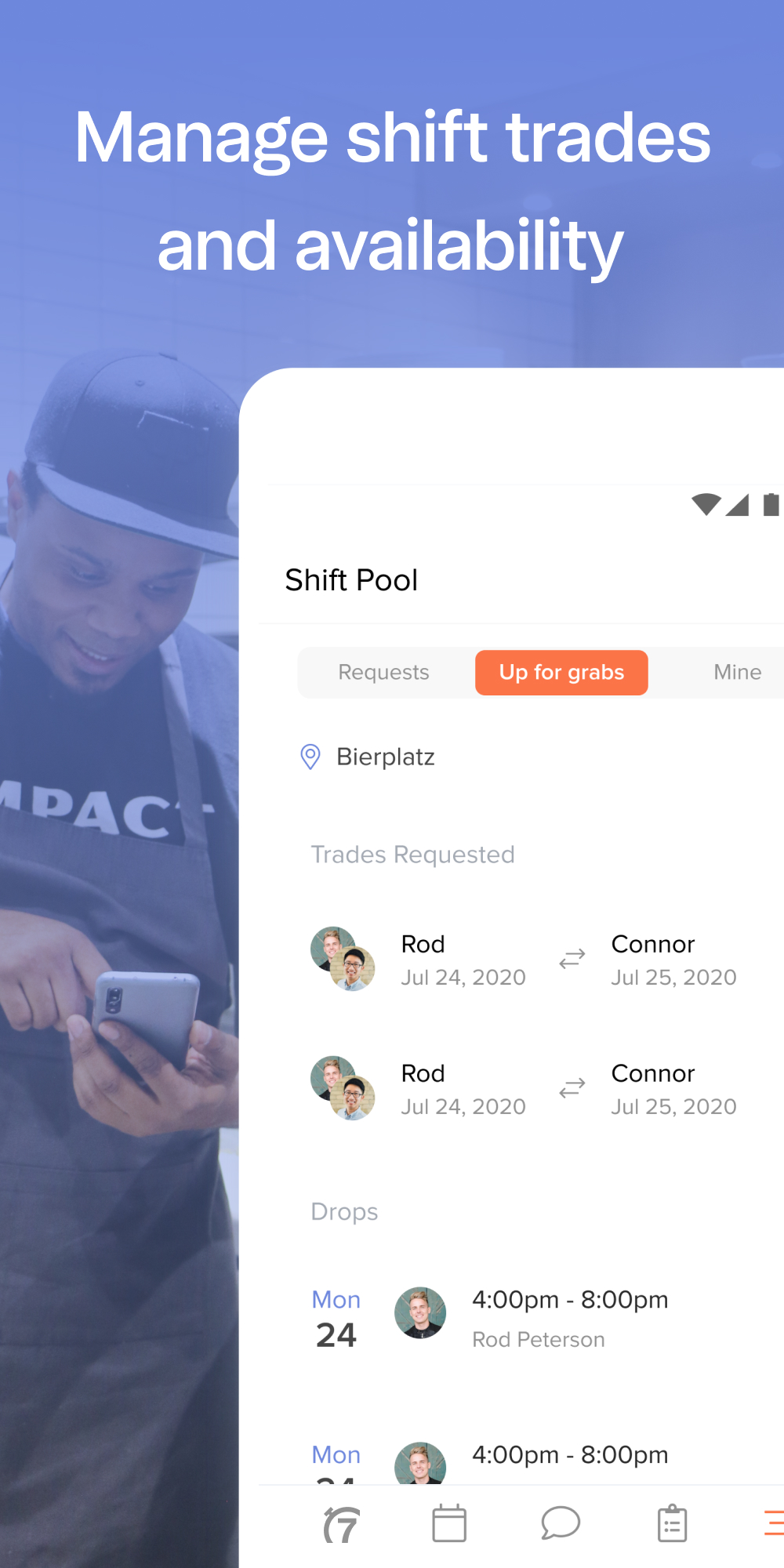The width and height of the screenshot is (784, 1568).
Task: Tap the swap arrows in first trade request
Action: click(x=572, y=958)
